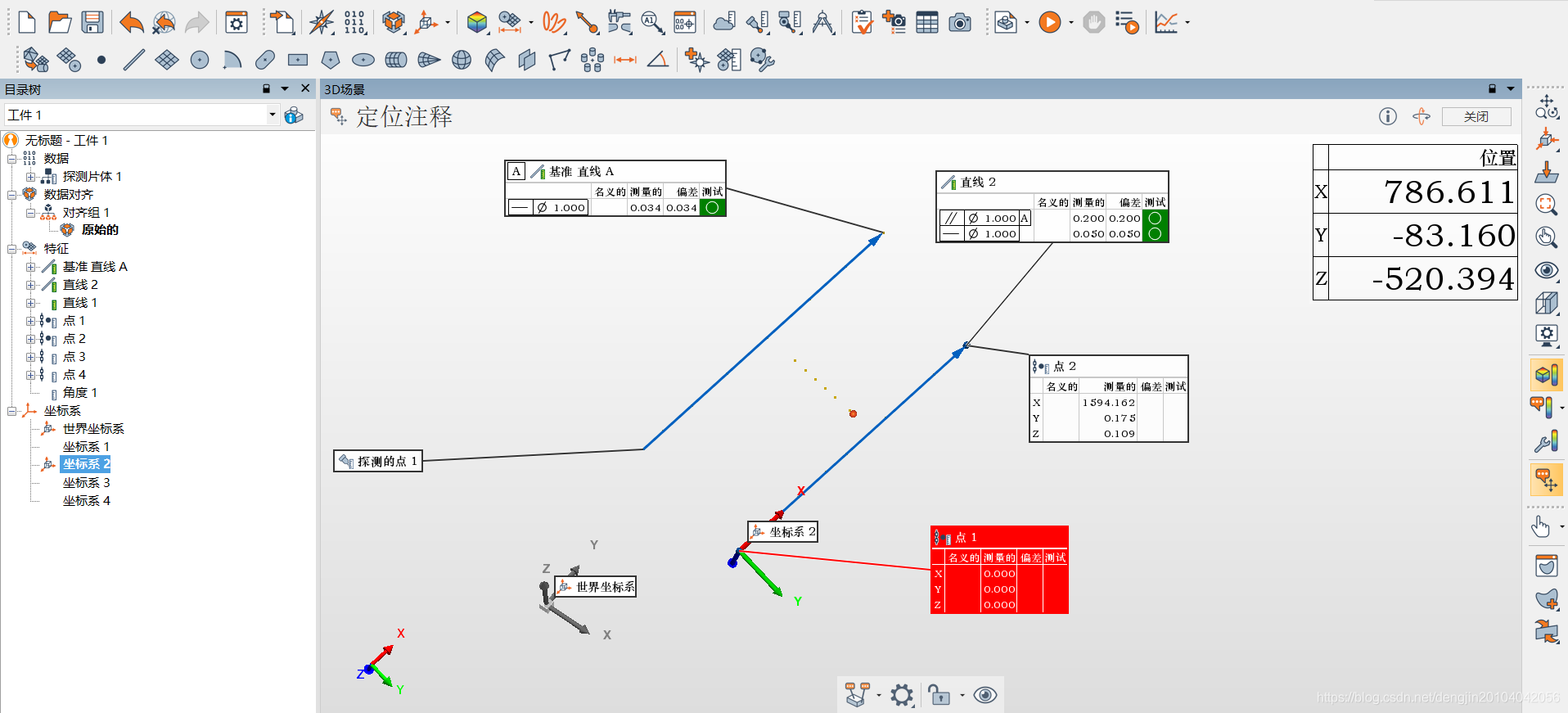
Task: Click the info icon beside 关闭
Action: tap(1388, 116)
